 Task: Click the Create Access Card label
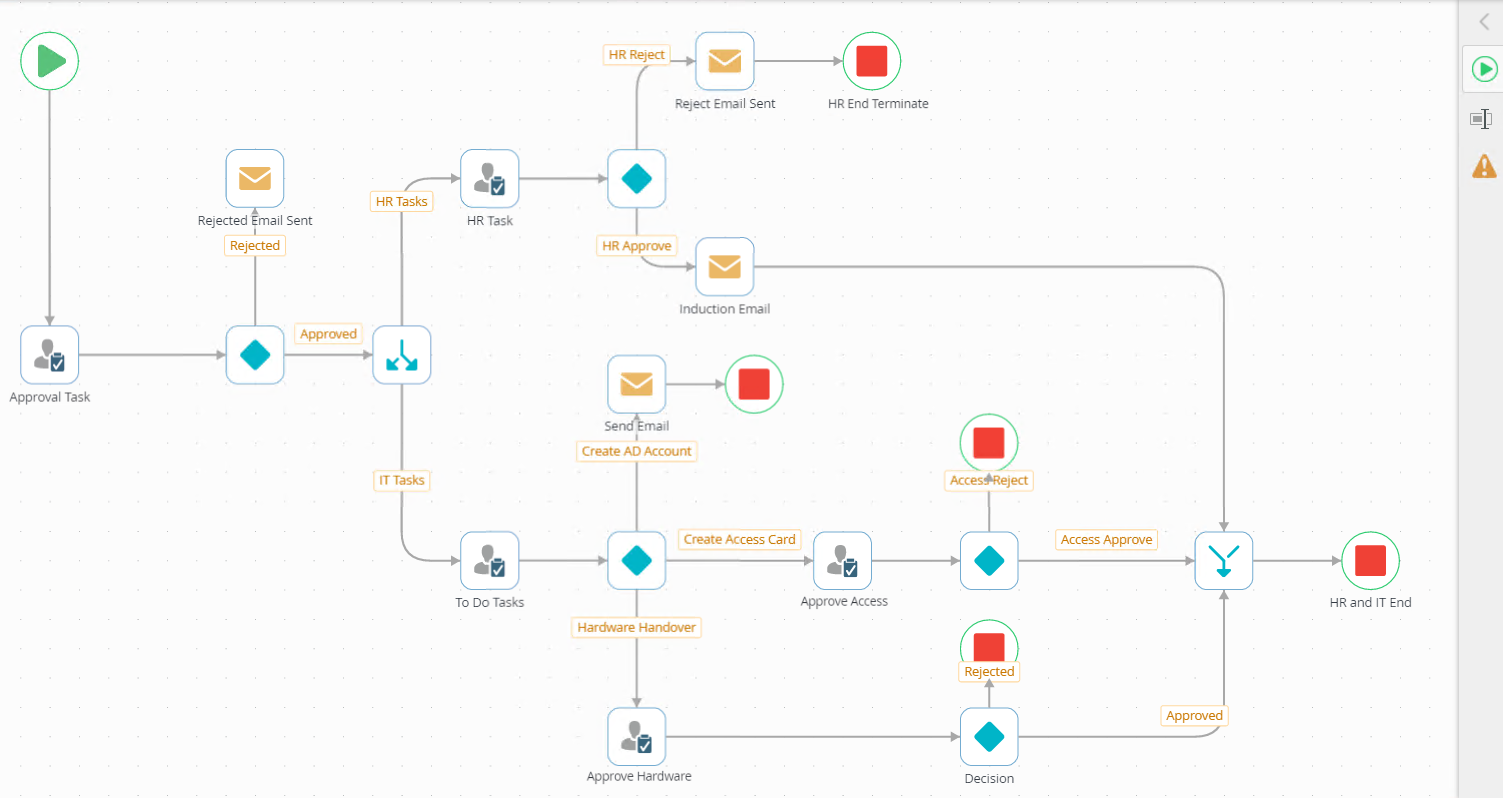740,539
